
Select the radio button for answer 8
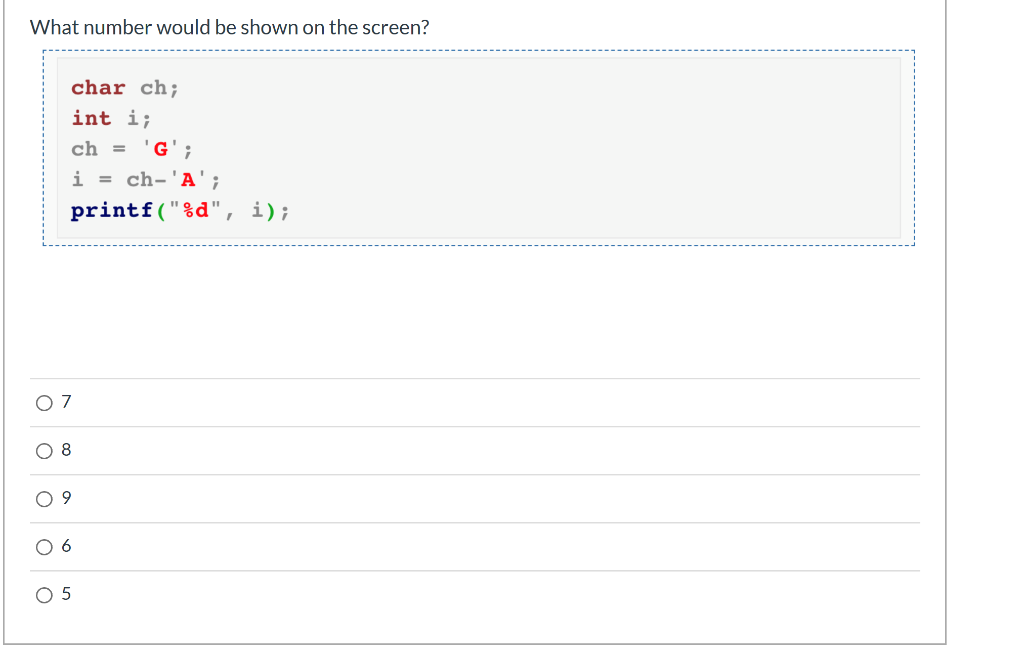45,450
